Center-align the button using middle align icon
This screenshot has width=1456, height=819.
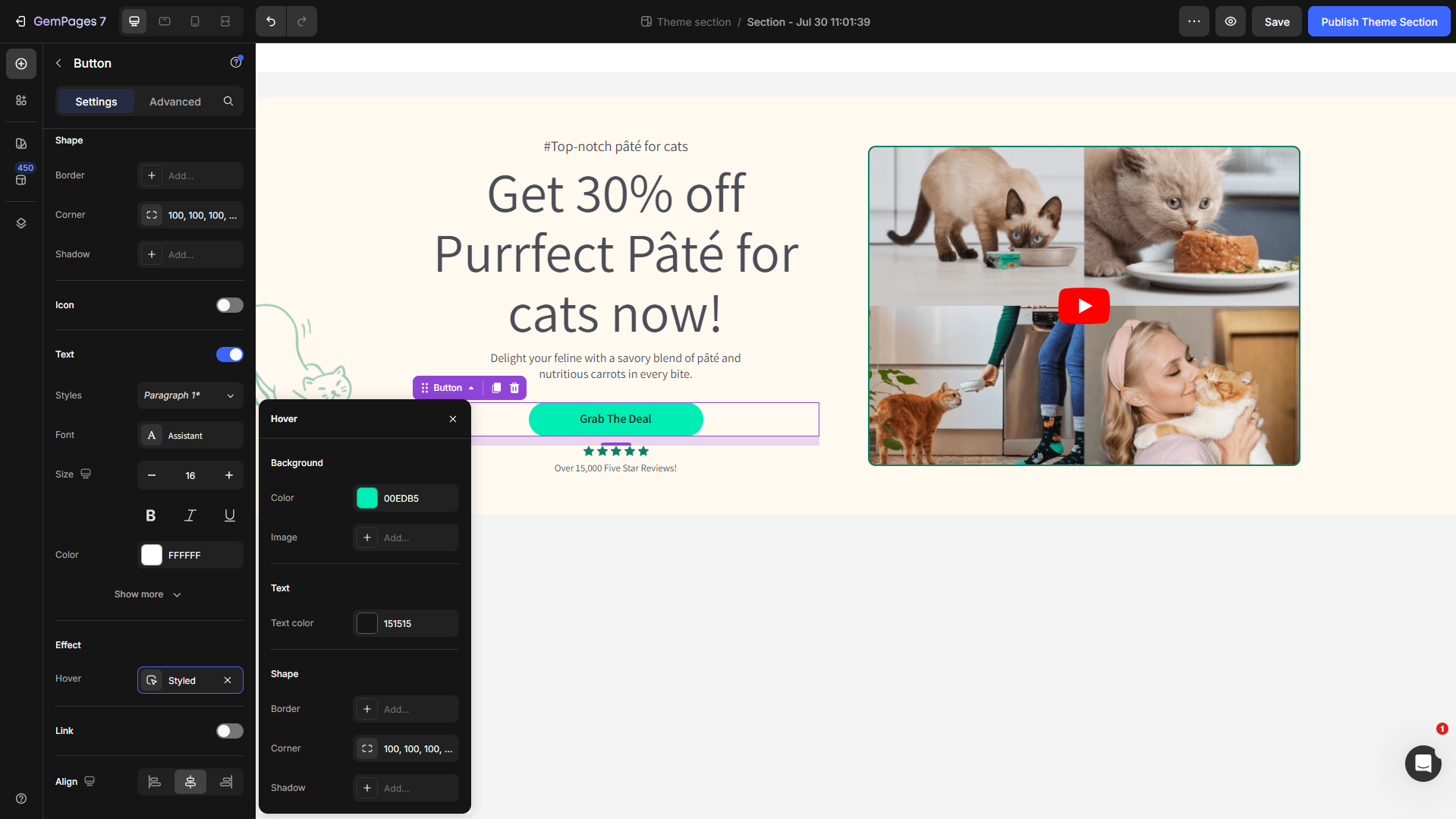tap(190, 782)
